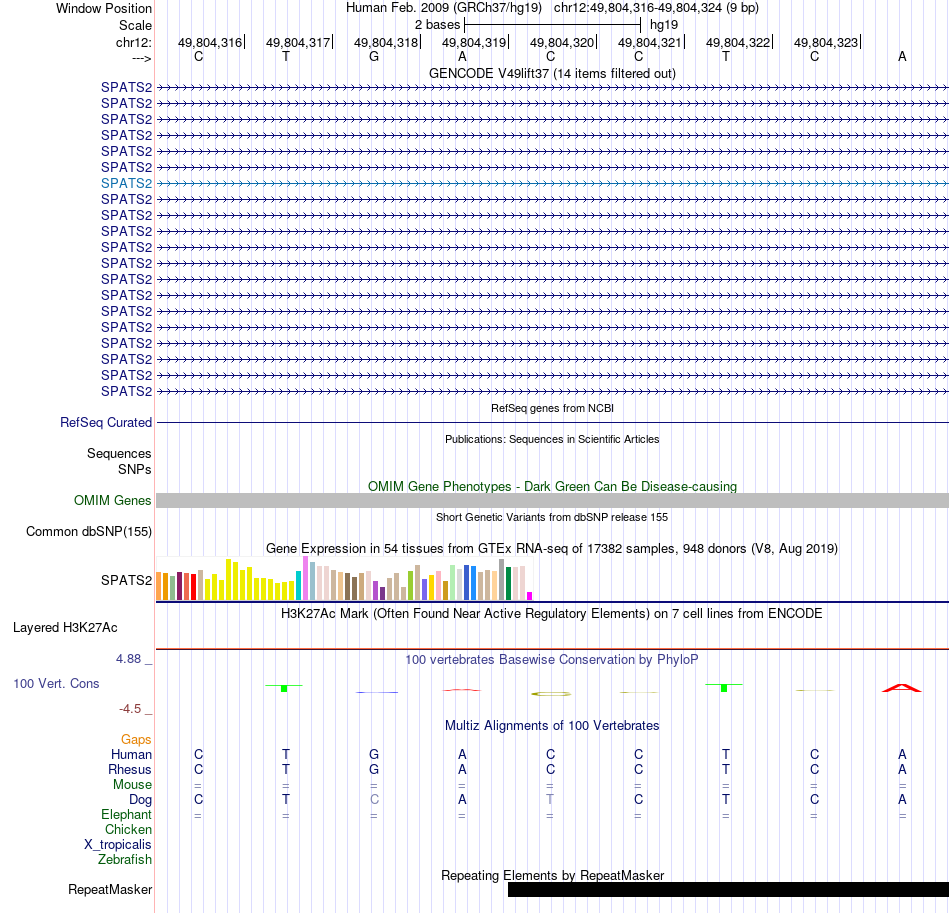Click the SNPs subtrack label

135,469
